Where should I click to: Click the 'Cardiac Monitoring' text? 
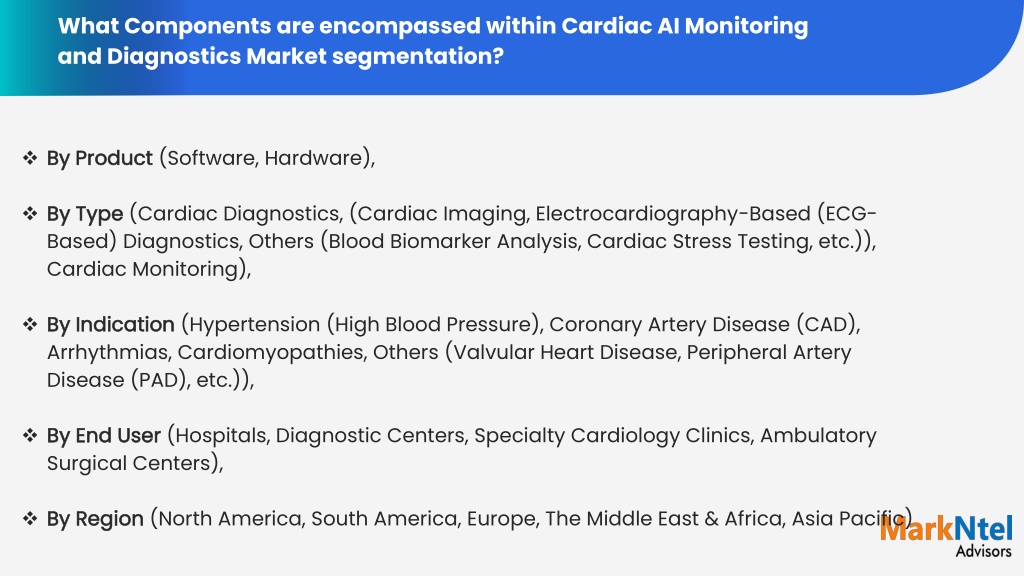(x=142, y=269)
